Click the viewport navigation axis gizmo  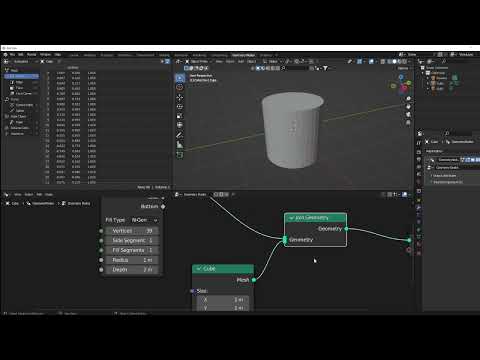[401, 84]
